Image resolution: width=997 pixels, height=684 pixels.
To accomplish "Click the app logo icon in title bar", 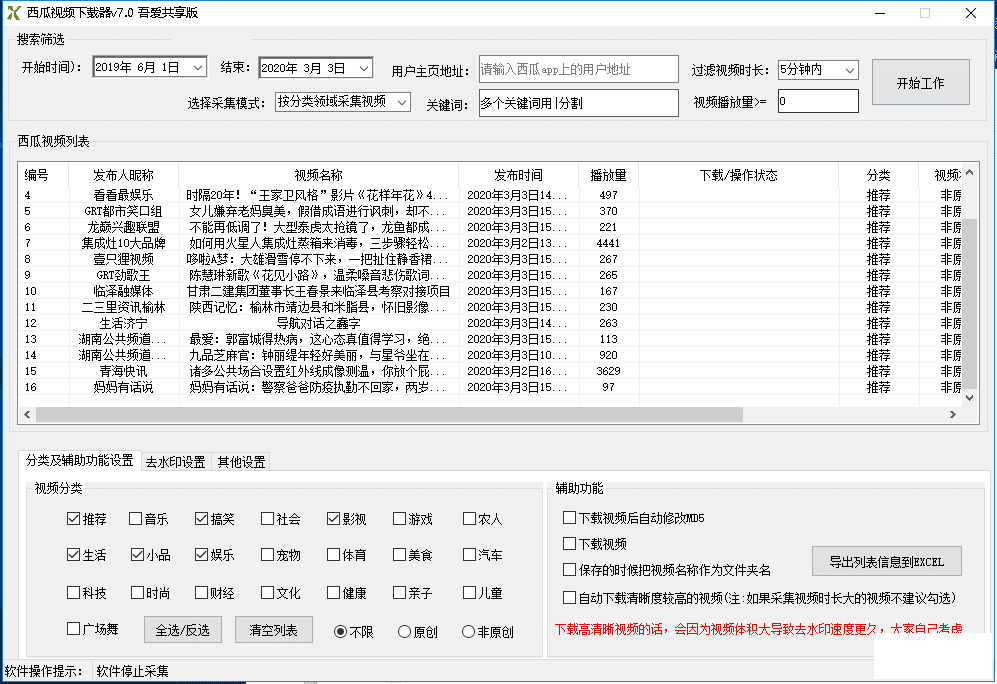I will coord(14,13).
